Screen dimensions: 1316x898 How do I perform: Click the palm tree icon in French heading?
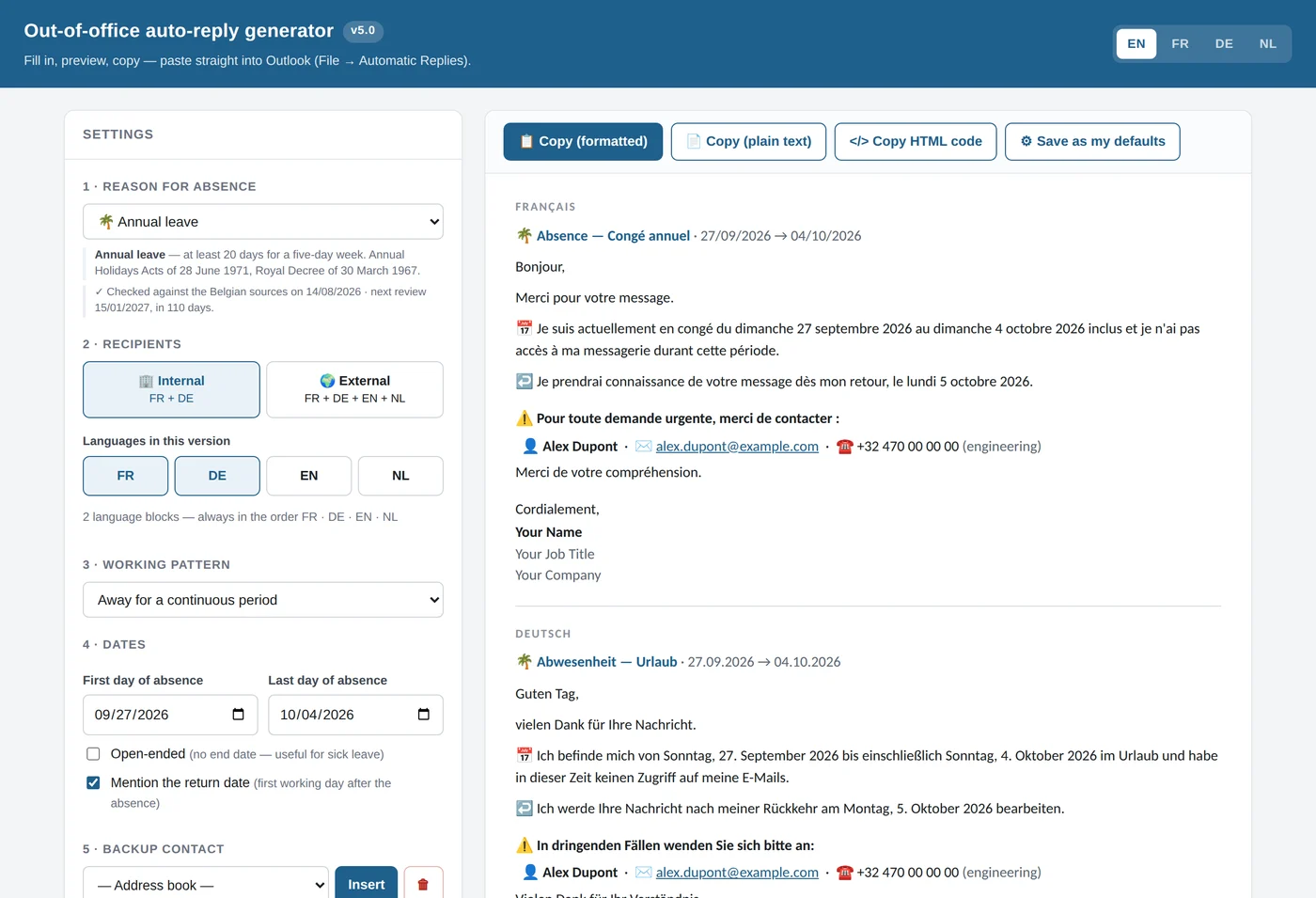coord(525,235)
